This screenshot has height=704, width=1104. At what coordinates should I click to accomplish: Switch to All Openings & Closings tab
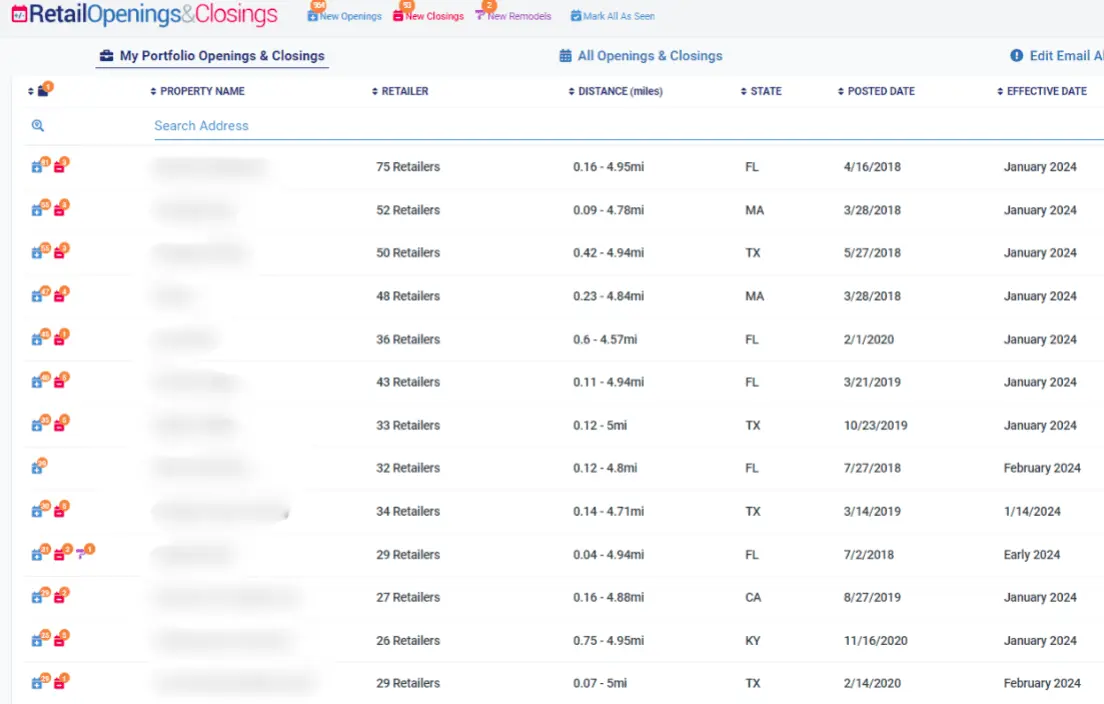[x=641, y=56]
